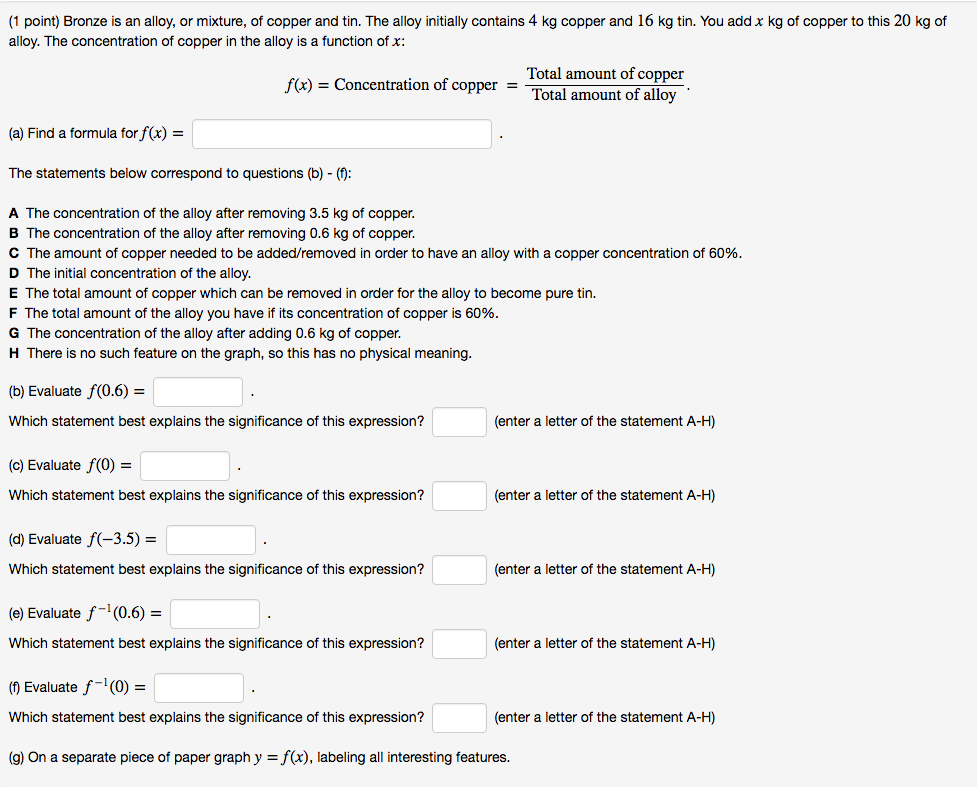
Task: Click statement E about becoming pure tin
Action: (x=302, y=293)
